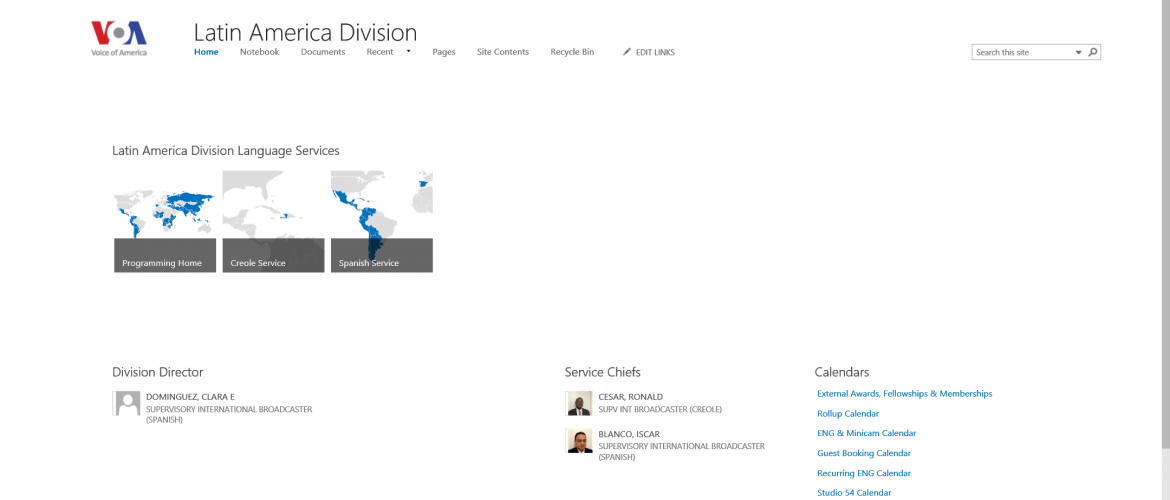Click the pencil icon beside EDIT LINKS

627,51
